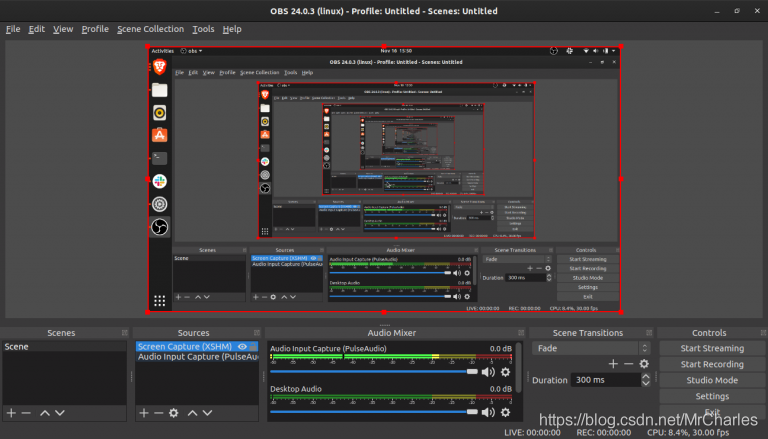This screenshot has height=439, width=768.
Task: Click Files folder icon in previewed dock
Action: 159,90
